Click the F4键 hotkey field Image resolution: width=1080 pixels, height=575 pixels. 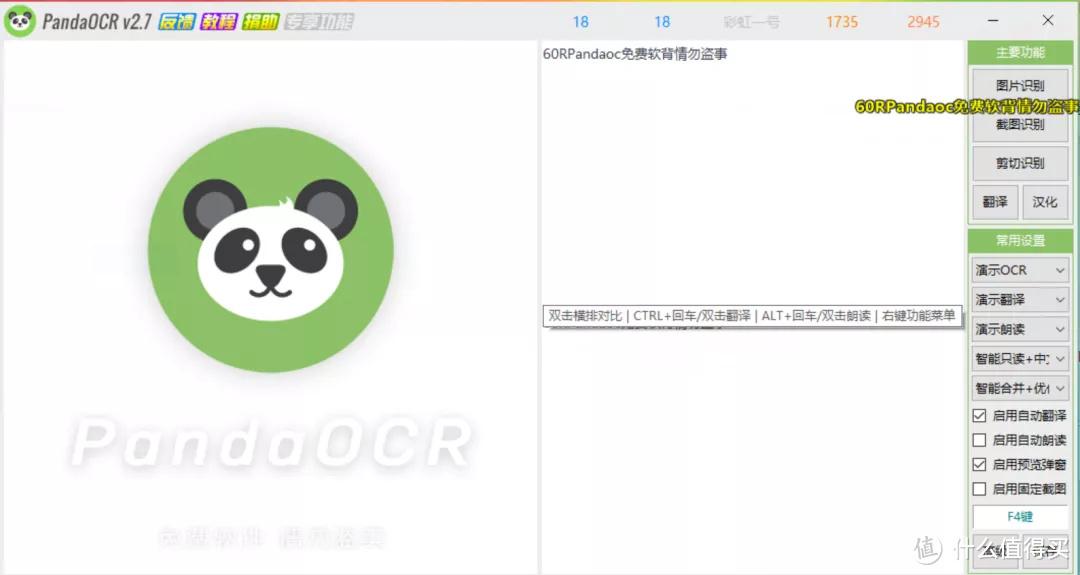[1020, 516]
